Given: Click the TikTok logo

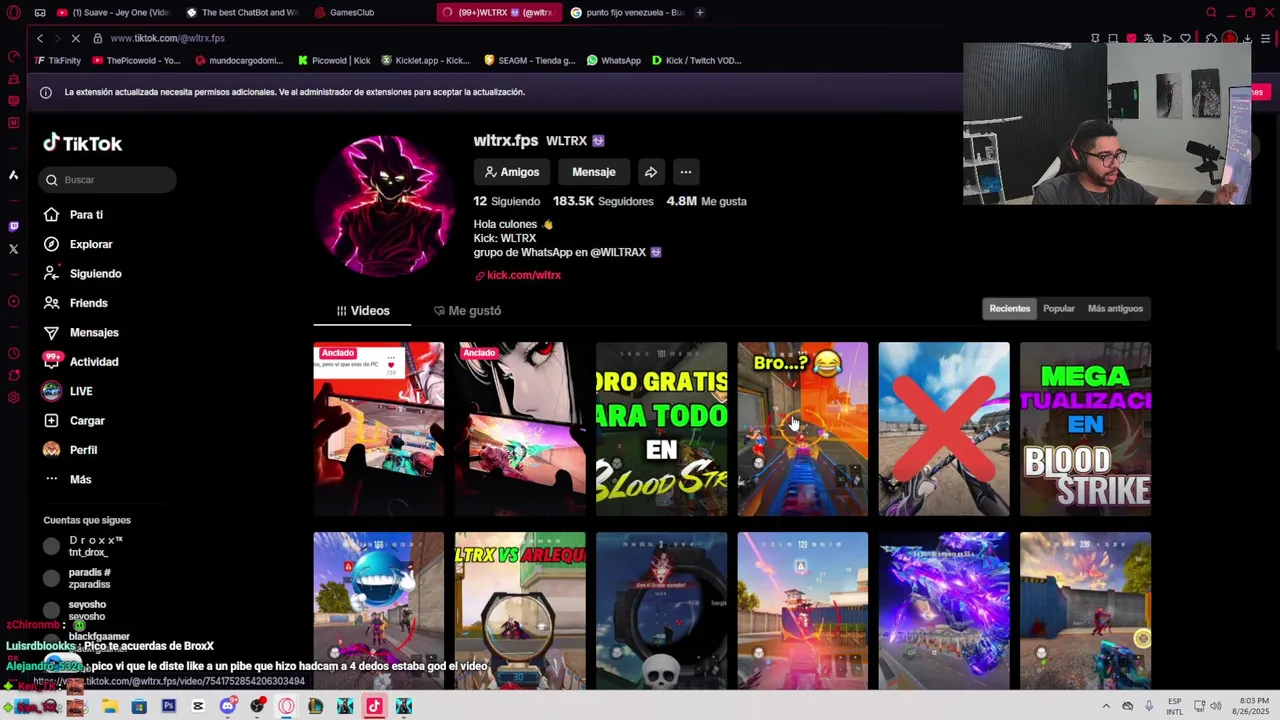Looking at the screenshot, I should coord(82,143).
